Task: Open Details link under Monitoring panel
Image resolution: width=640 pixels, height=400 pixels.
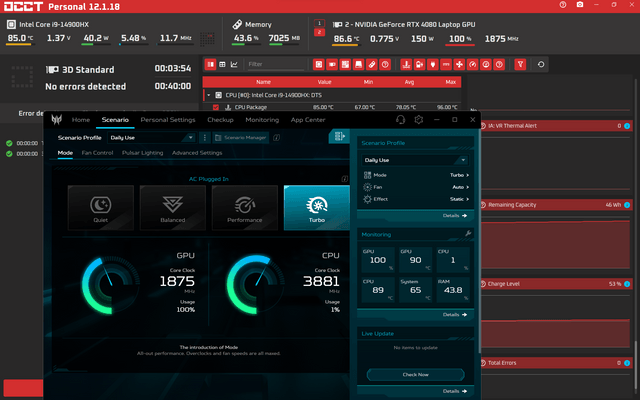Action: pyautogui.click(x=455, y=315)
